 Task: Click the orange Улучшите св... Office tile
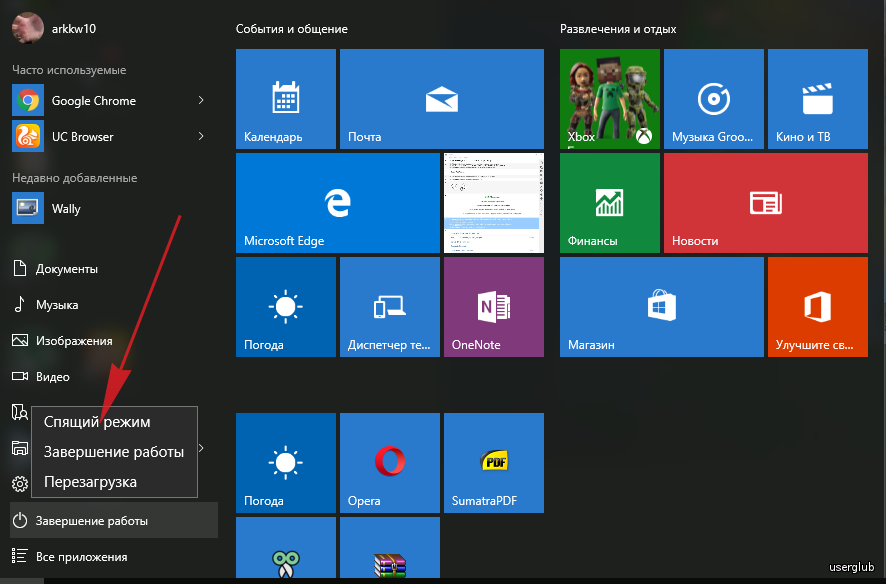(x=818, y=307)
